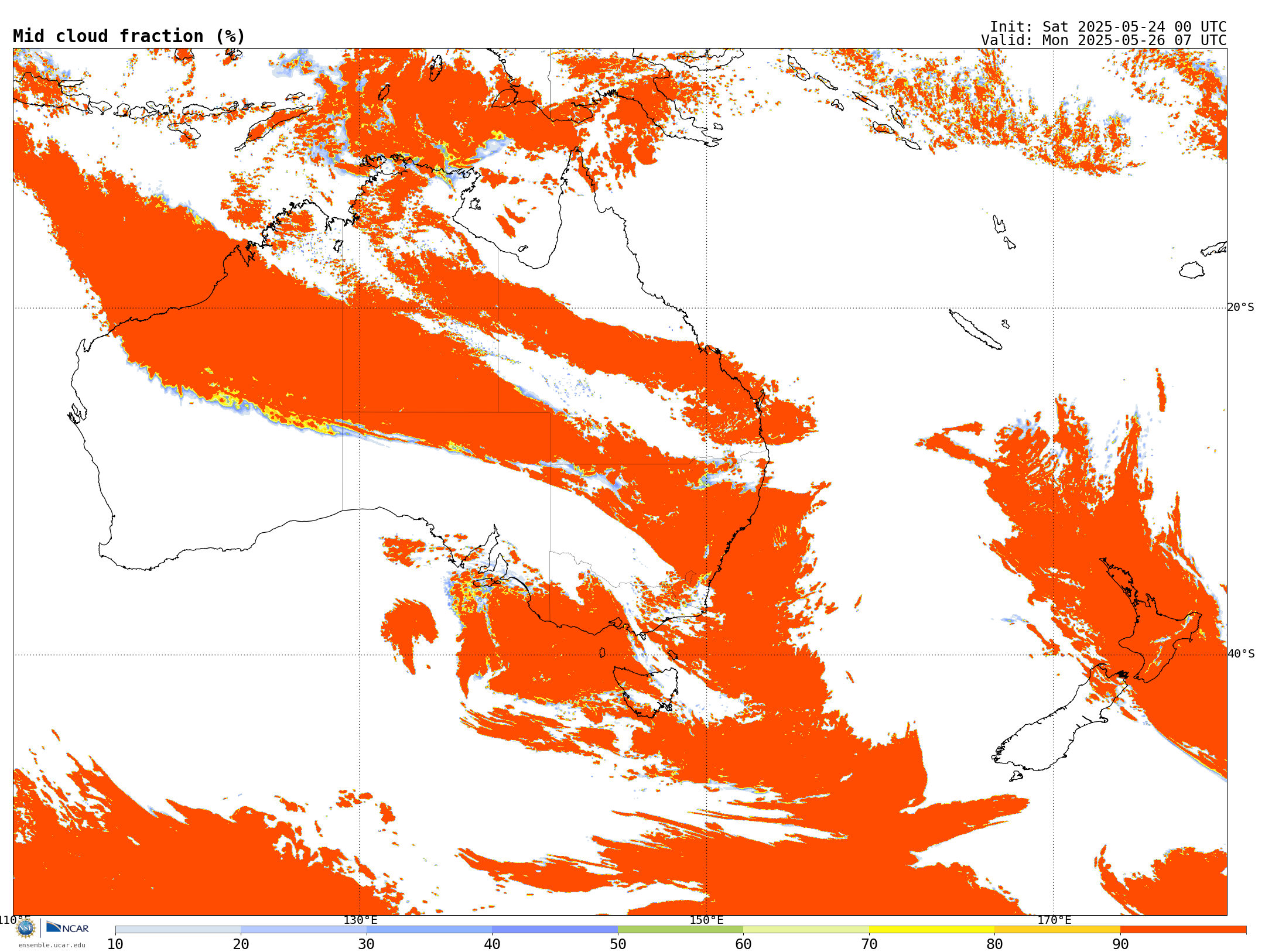Click the periwinkle 40-50 colorbar segment
Image resolution: width=1265 pixels, height=952 pixels.
(555, 930)
